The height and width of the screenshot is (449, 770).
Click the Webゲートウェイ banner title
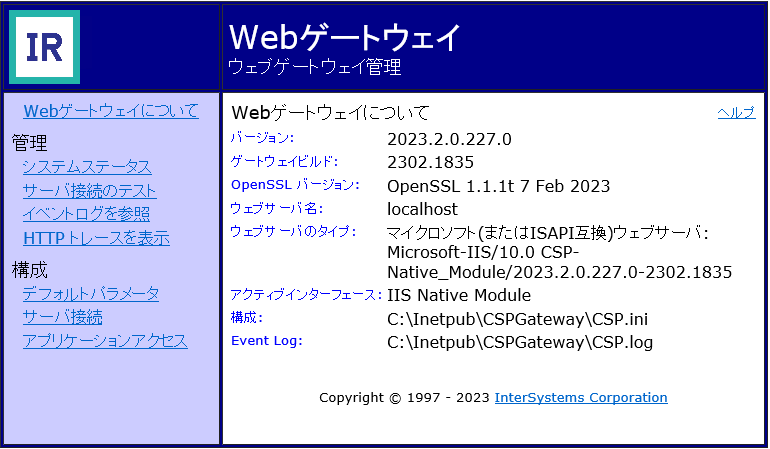coord(345,37)
